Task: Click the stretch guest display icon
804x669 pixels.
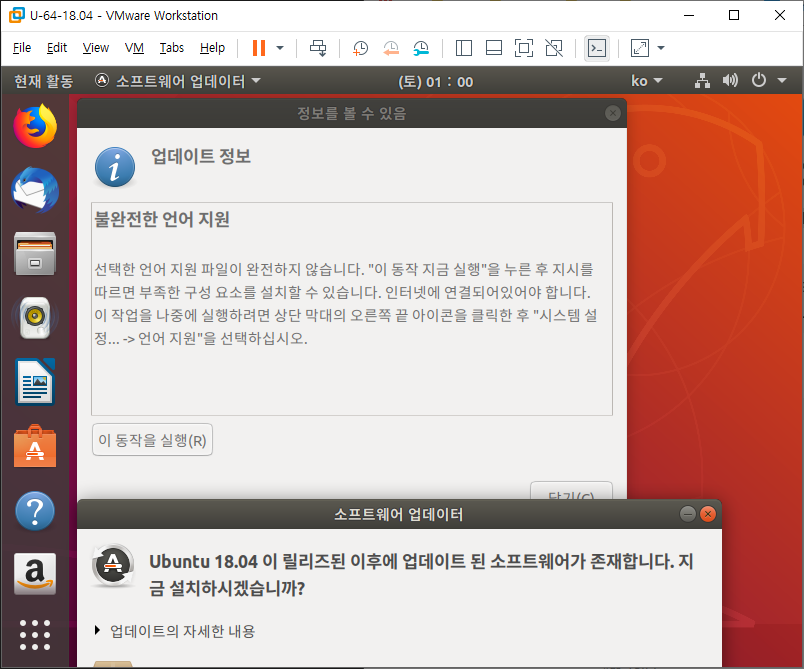Action: point(640,48)
